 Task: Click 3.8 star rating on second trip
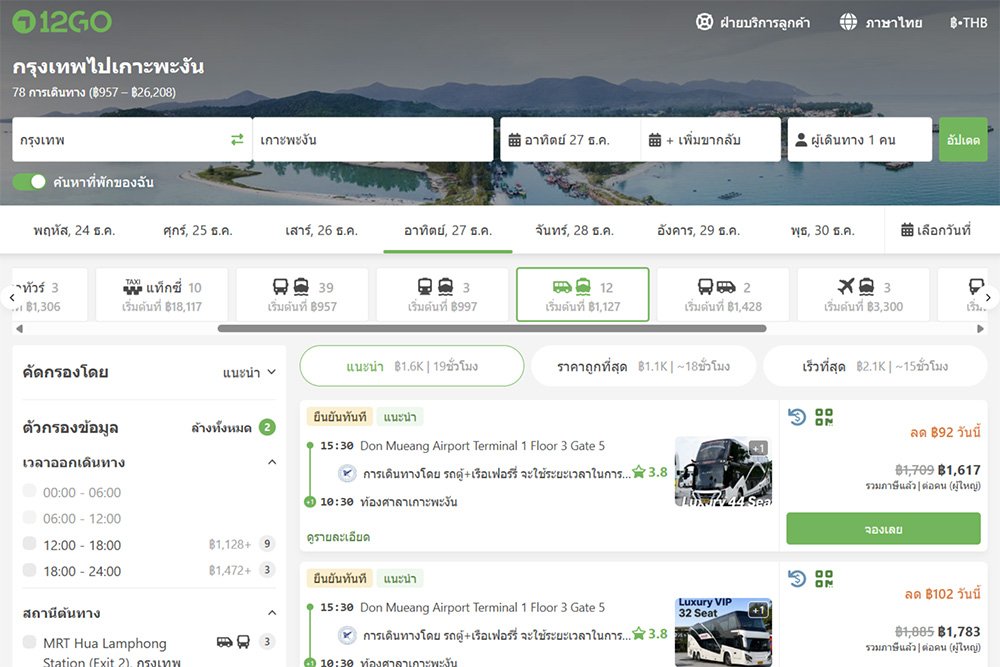(650, 634)
